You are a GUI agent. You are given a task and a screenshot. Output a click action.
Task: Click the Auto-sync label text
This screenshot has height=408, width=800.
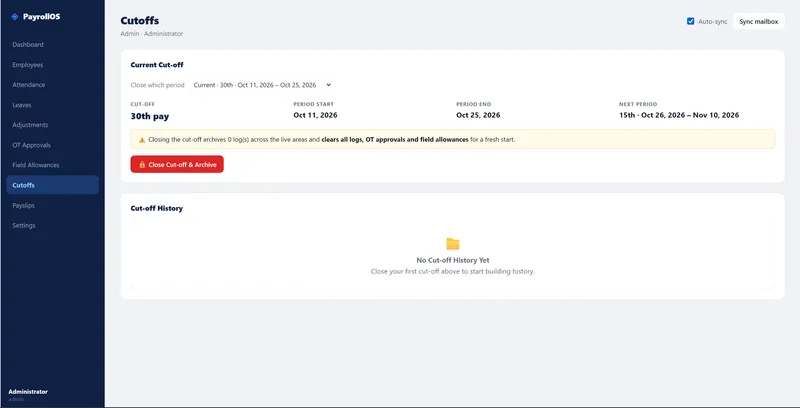tap(713, 22)
